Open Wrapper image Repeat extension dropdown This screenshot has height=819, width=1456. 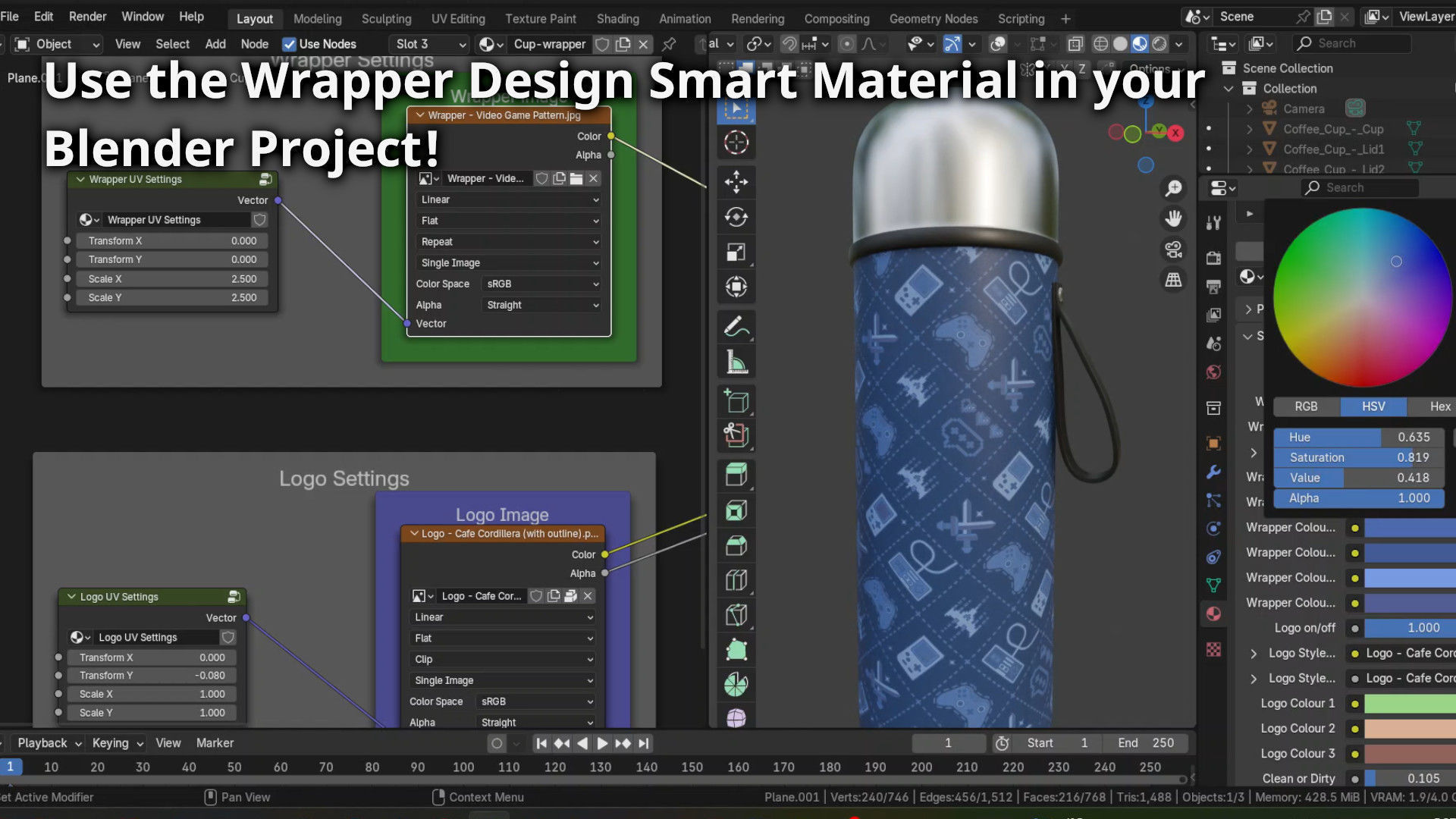tap(510, 242)
